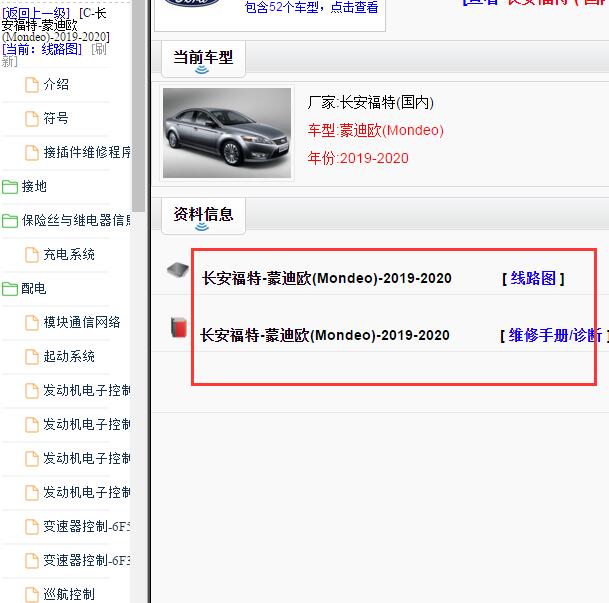Expand the 配电 folder
The image size is (609, 603).
10,289
